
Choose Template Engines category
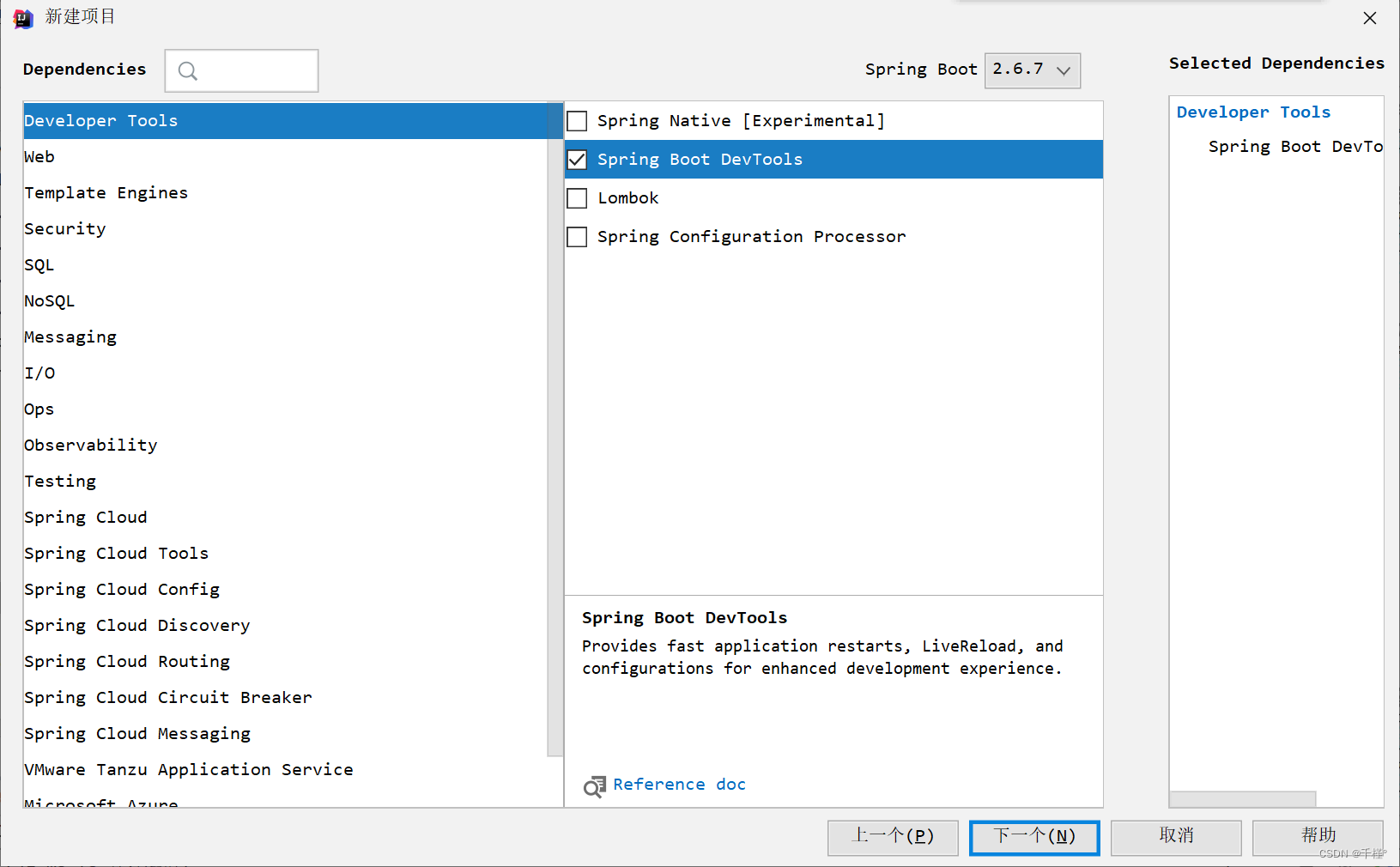click(285, 193)
